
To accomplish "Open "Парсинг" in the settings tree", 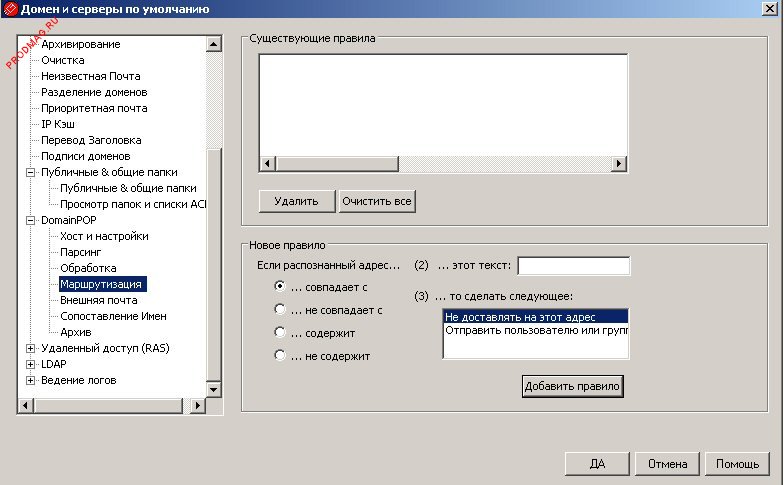I will [80, 252].
